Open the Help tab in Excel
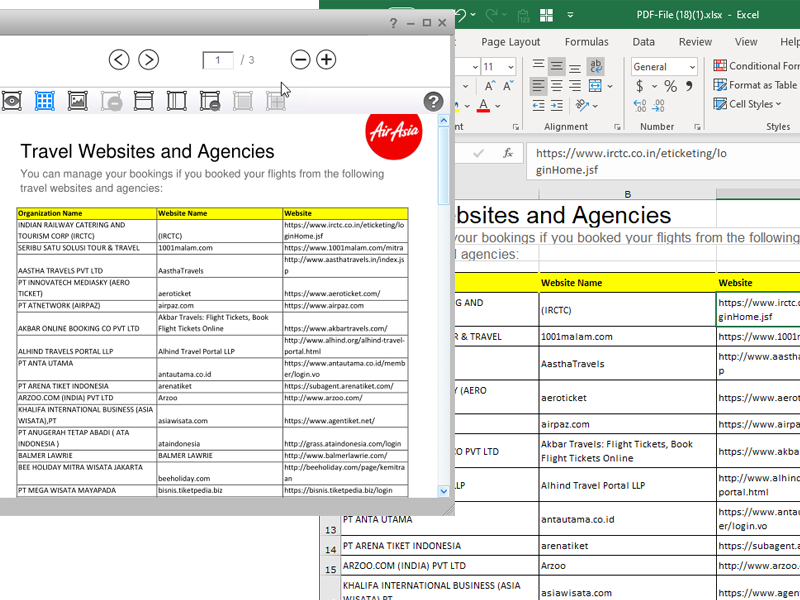 tap(789, 42)
